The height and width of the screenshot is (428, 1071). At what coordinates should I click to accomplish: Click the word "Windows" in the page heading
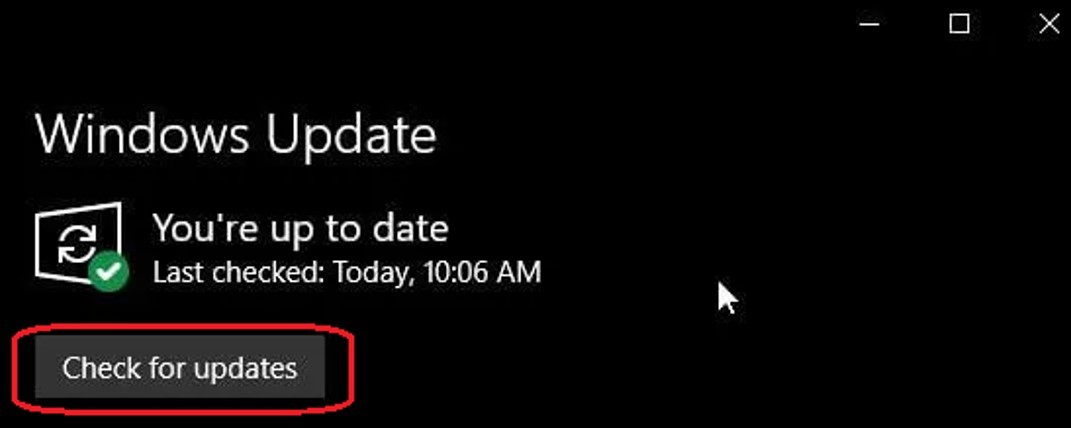tap(141, 134)
